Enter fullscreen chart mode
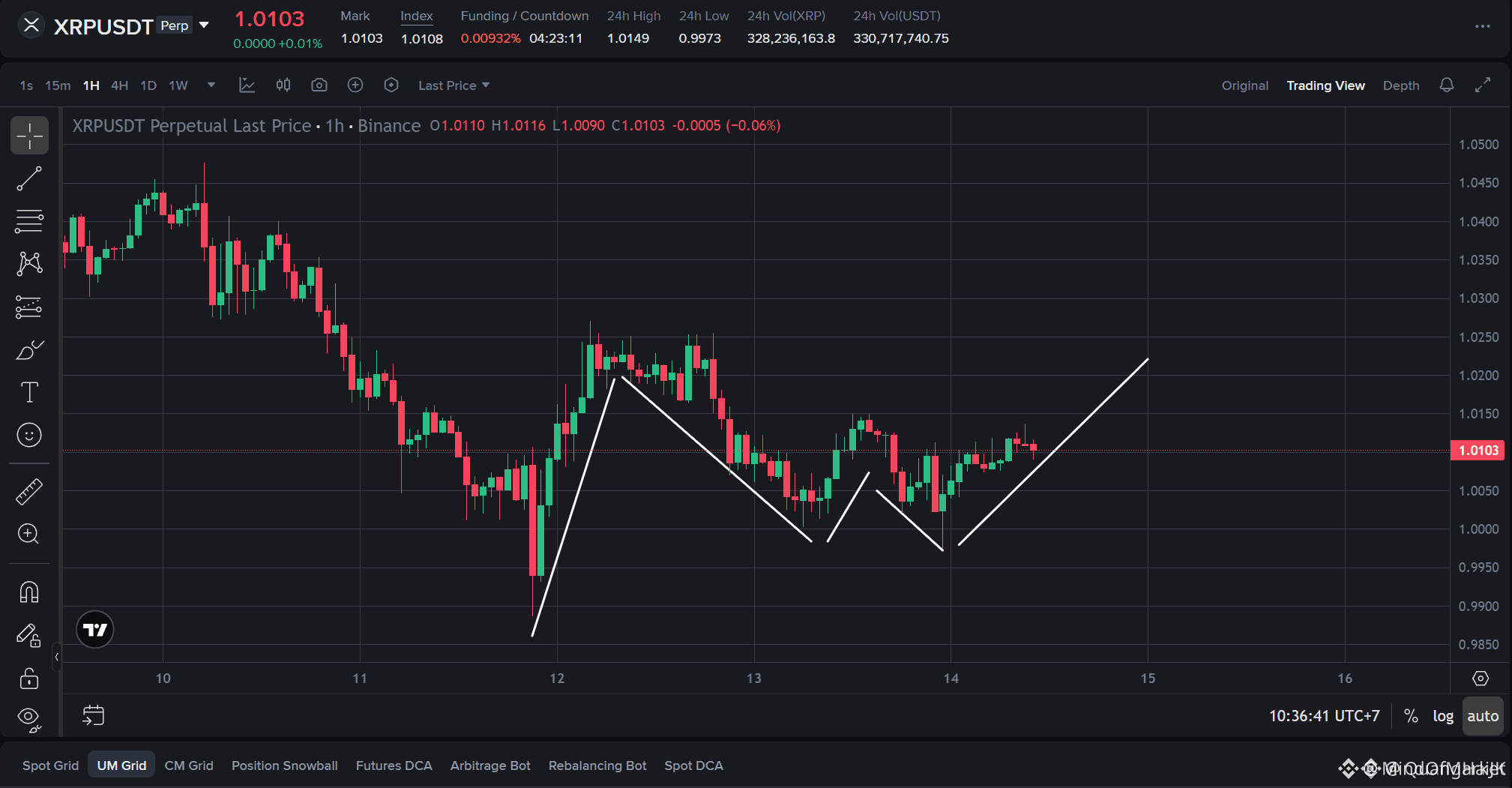Viewport: 1512px width, 788px height. (1483, 85)
